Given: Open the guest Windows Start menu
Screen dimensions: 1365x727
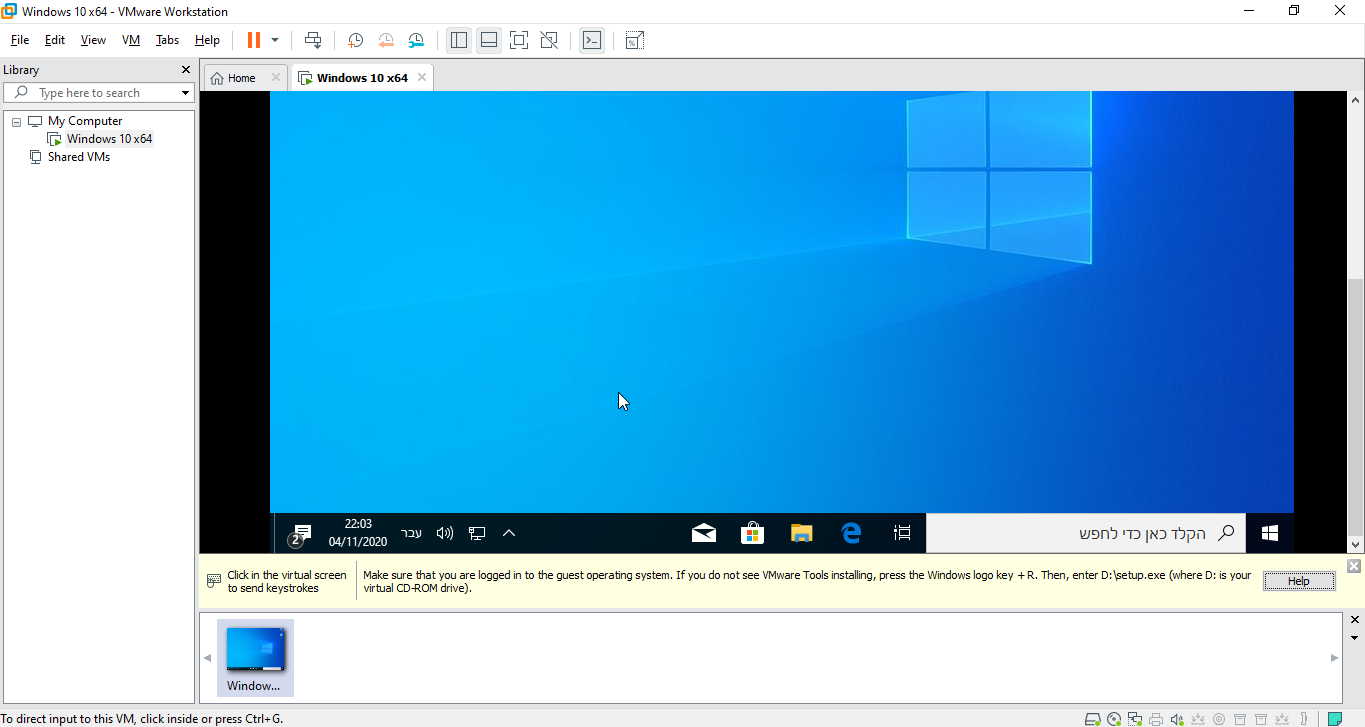Looking at the screenshot, I should click(1270, 533).
